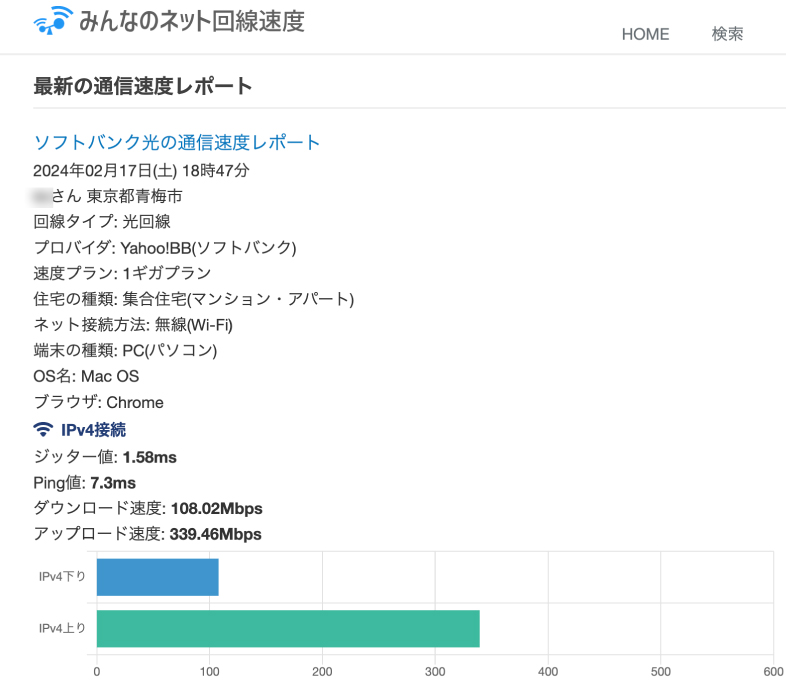Click the location text 東京都青梅市
The image size is (786, 681).
134,196
